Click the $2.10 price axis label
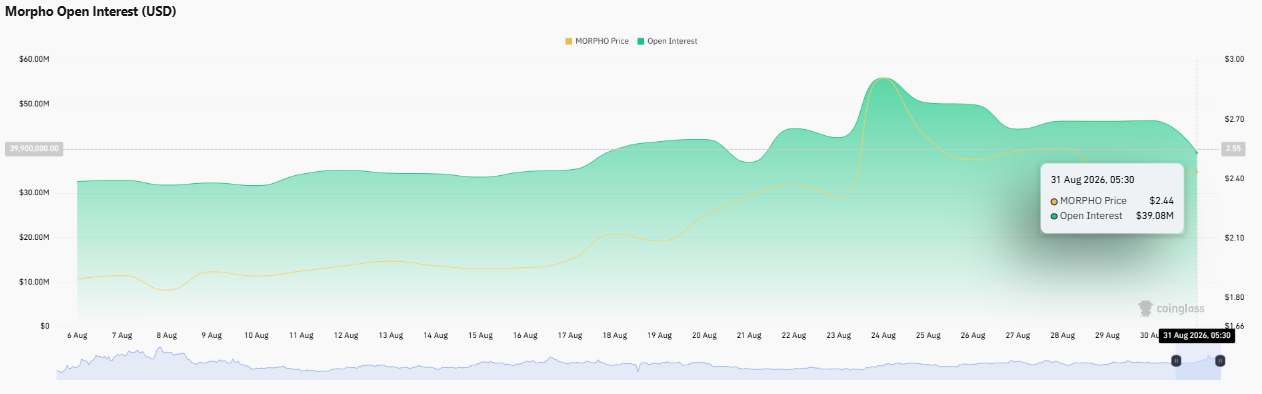 (1234, 237)
